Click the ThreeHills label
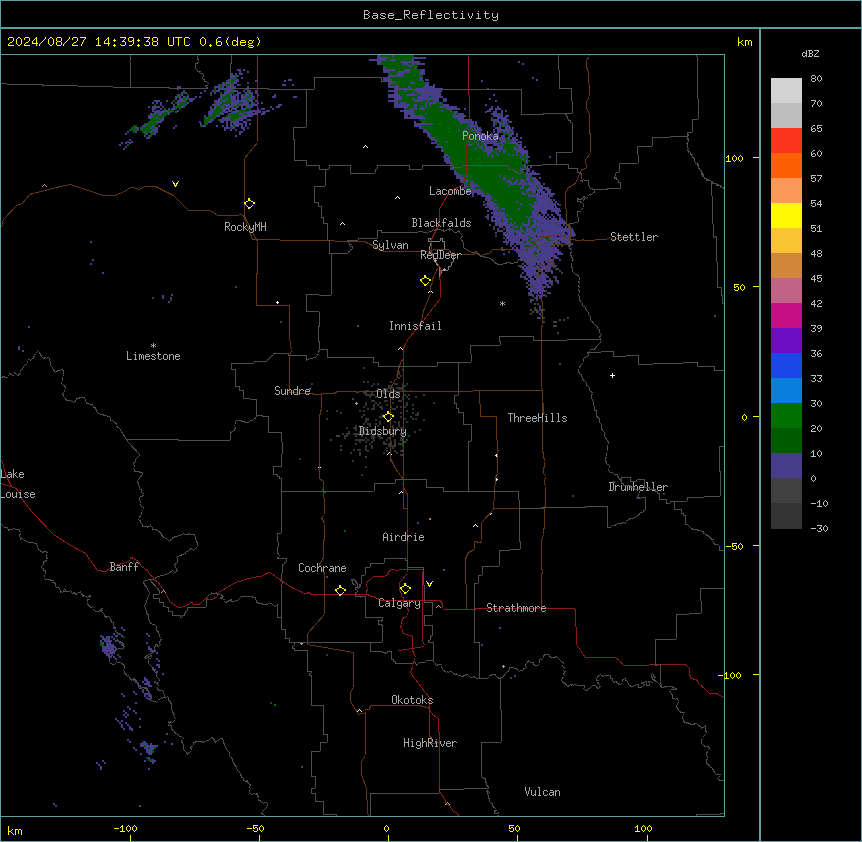 (537, 418)
